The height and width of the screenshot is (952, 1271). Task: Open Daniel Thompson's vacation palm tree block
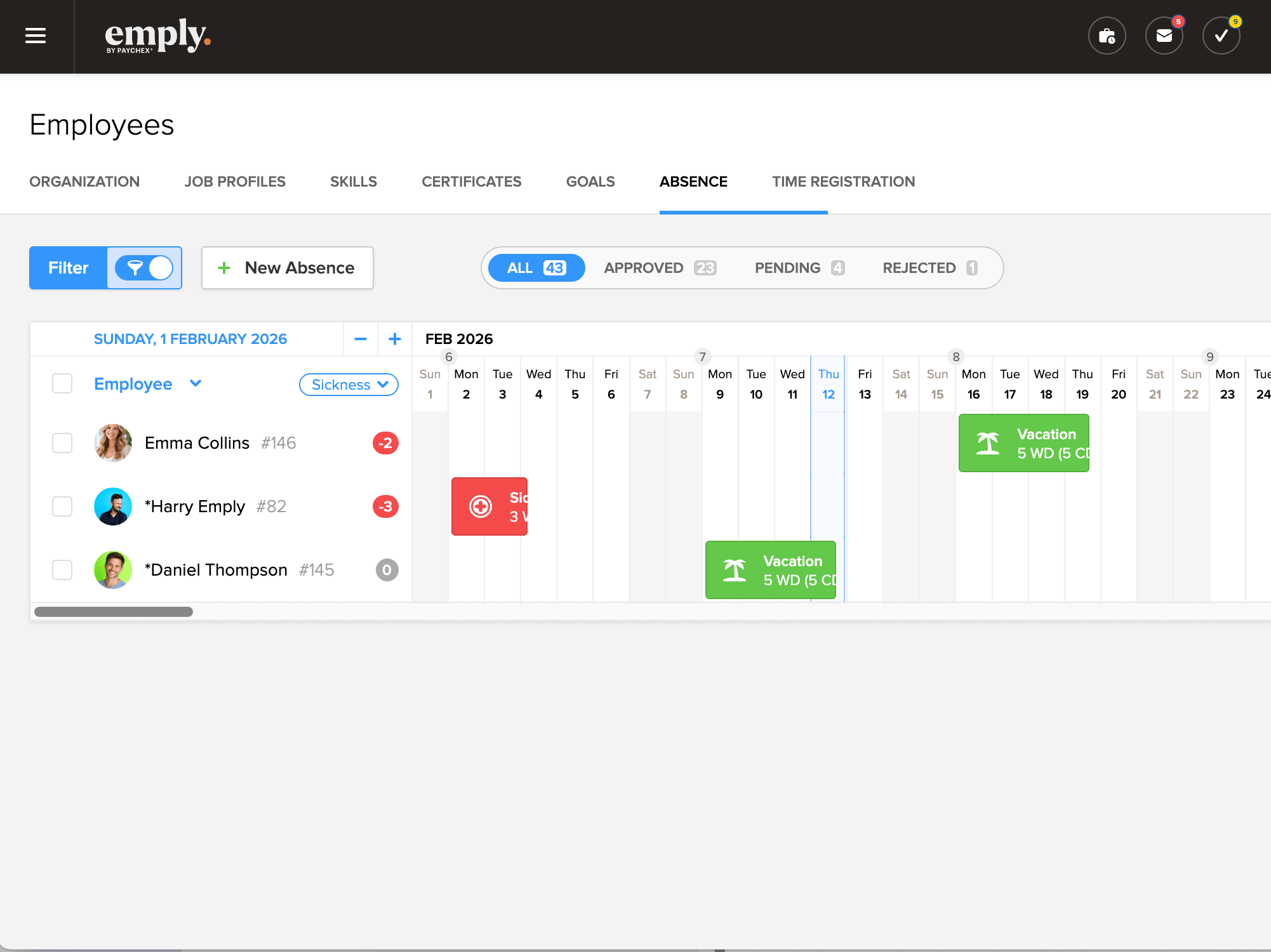[770, 570]
